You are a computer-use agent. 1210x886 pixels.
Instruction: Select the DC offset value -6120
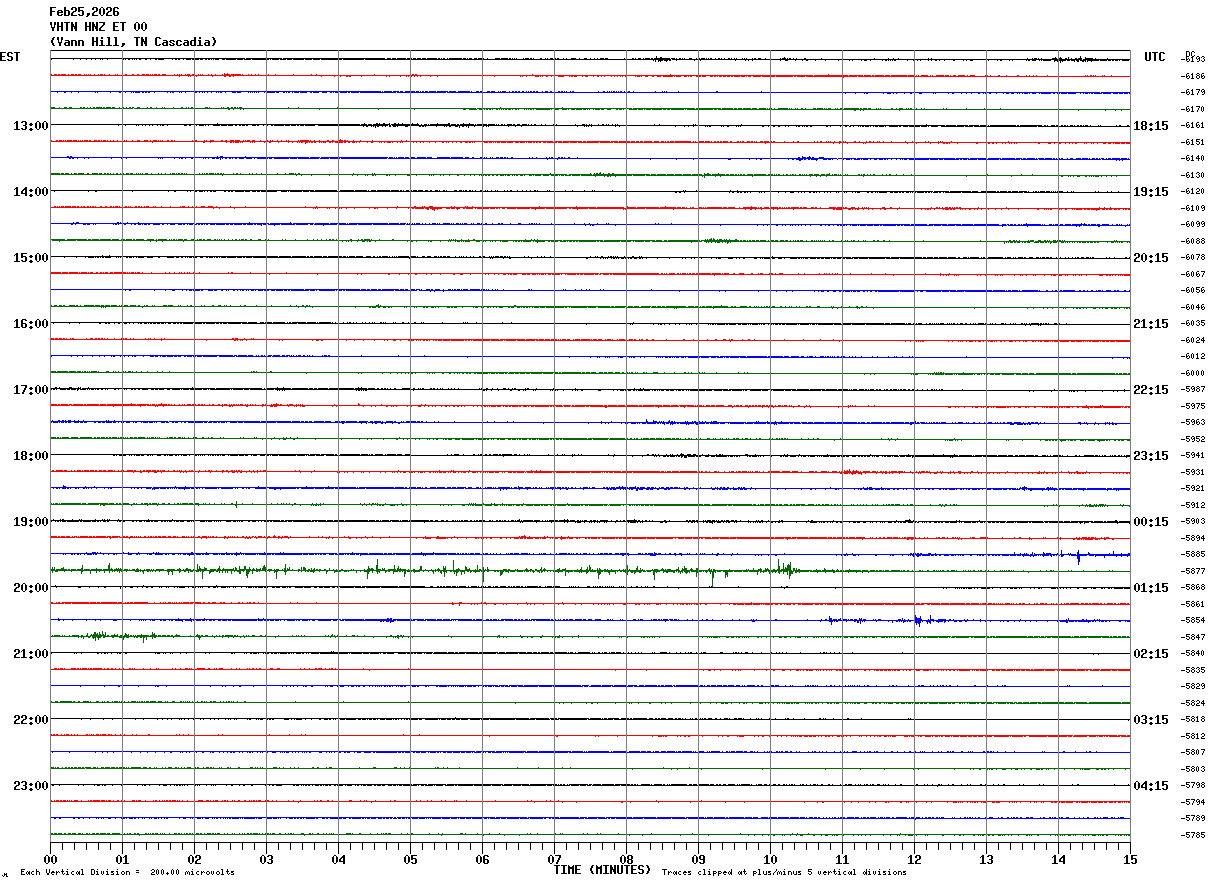click(x=1194, y=192)
